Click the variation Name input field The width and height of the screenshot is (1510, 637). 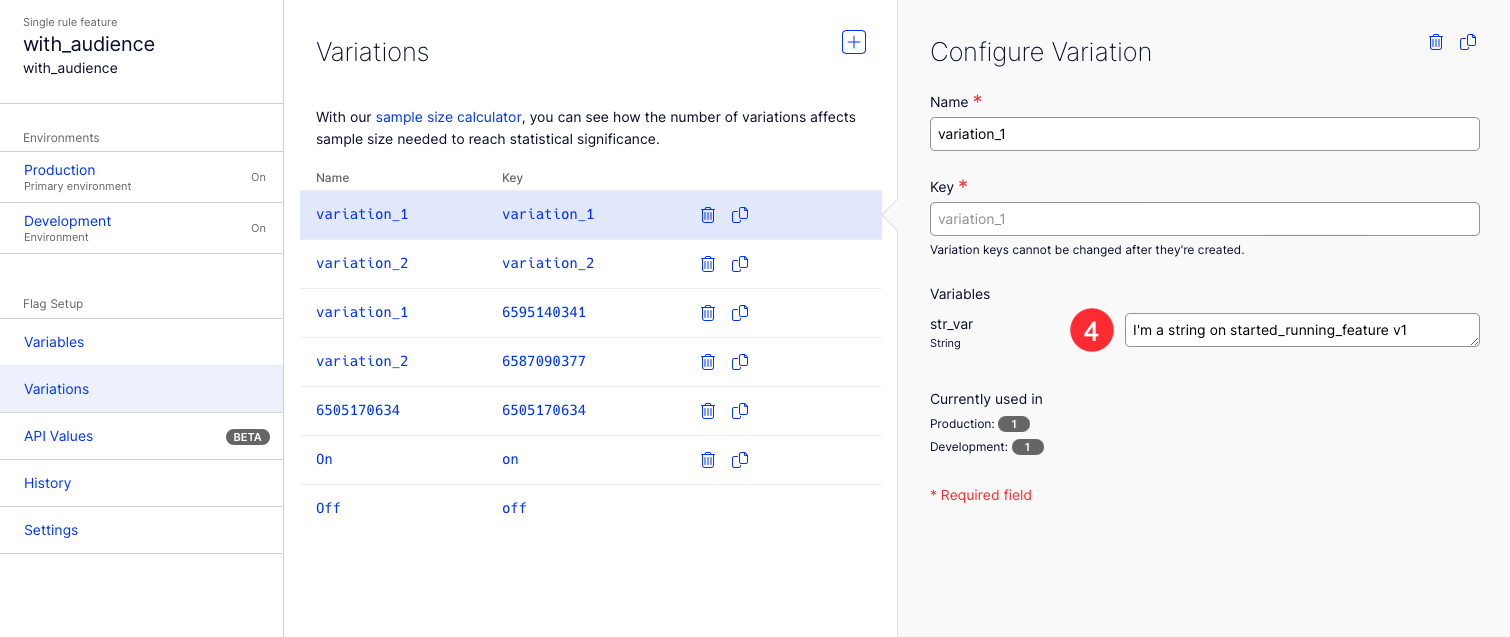coord(1204,134)
